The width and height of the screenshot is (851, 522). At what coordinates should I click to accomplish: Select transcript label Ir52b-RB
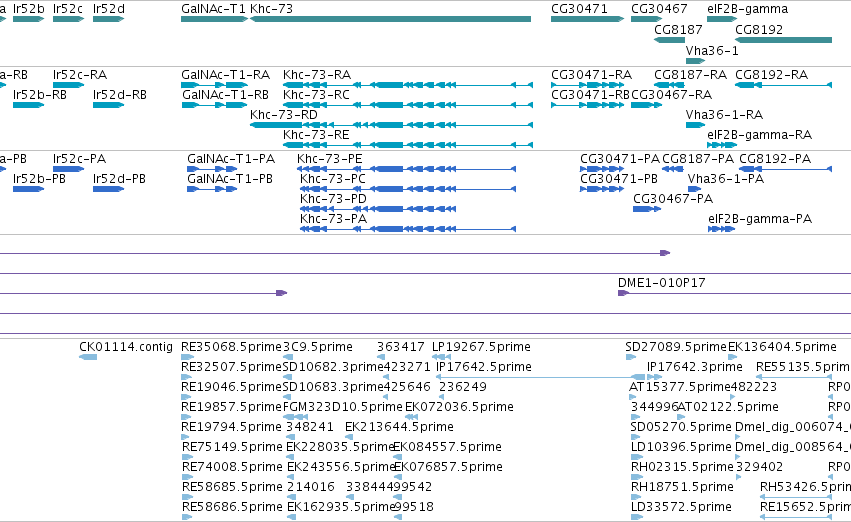coord(40,94)
